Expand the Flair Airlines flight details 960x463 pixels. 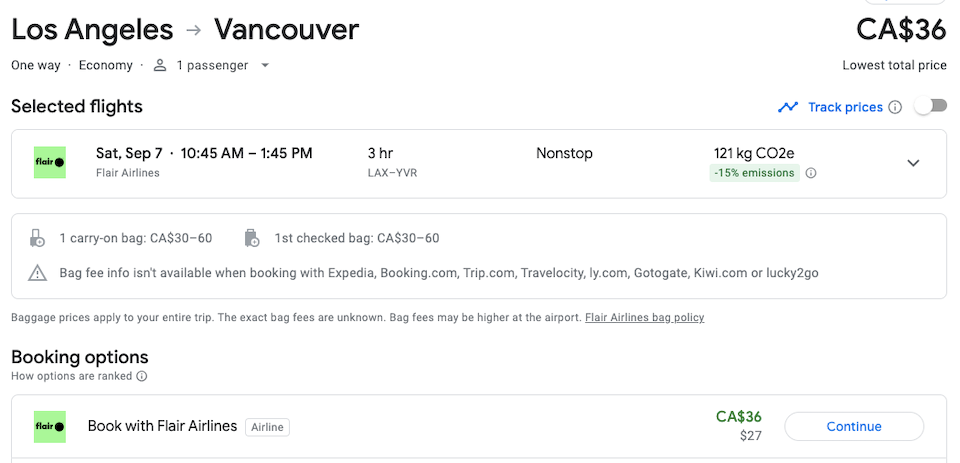[x=913, y=163]
